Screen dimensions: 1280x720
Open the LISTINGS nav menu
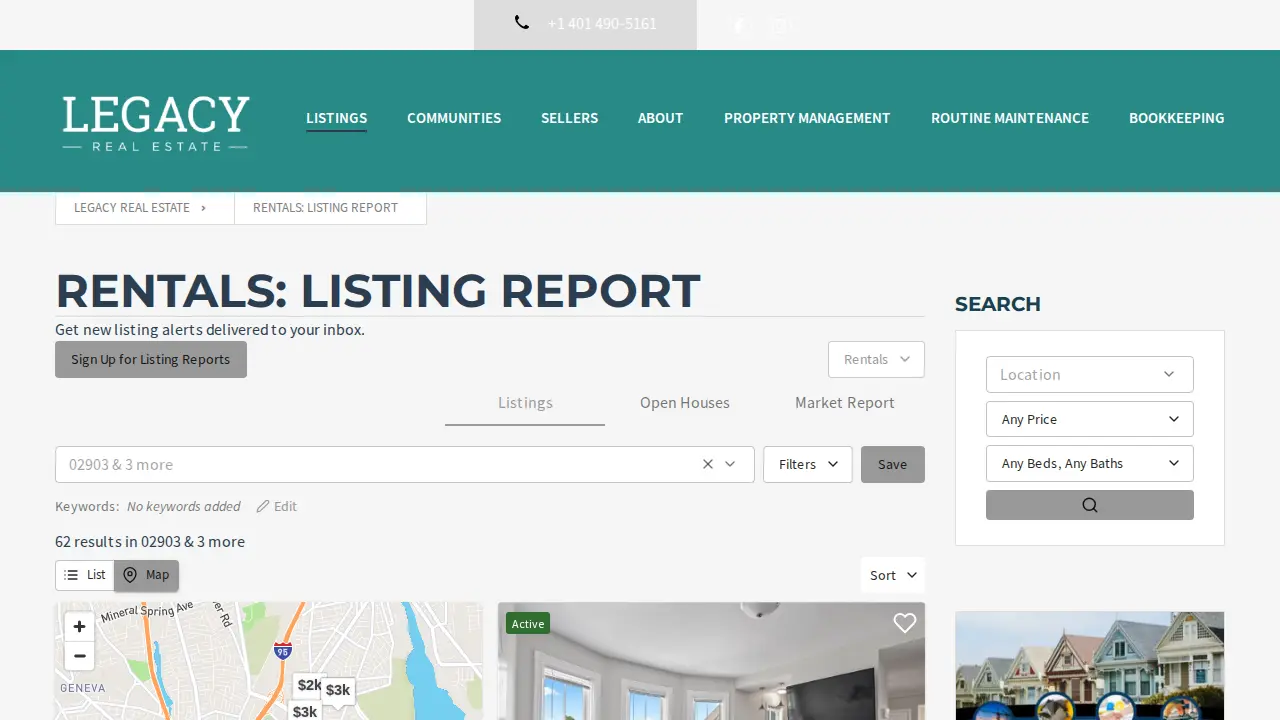point(336,118)
